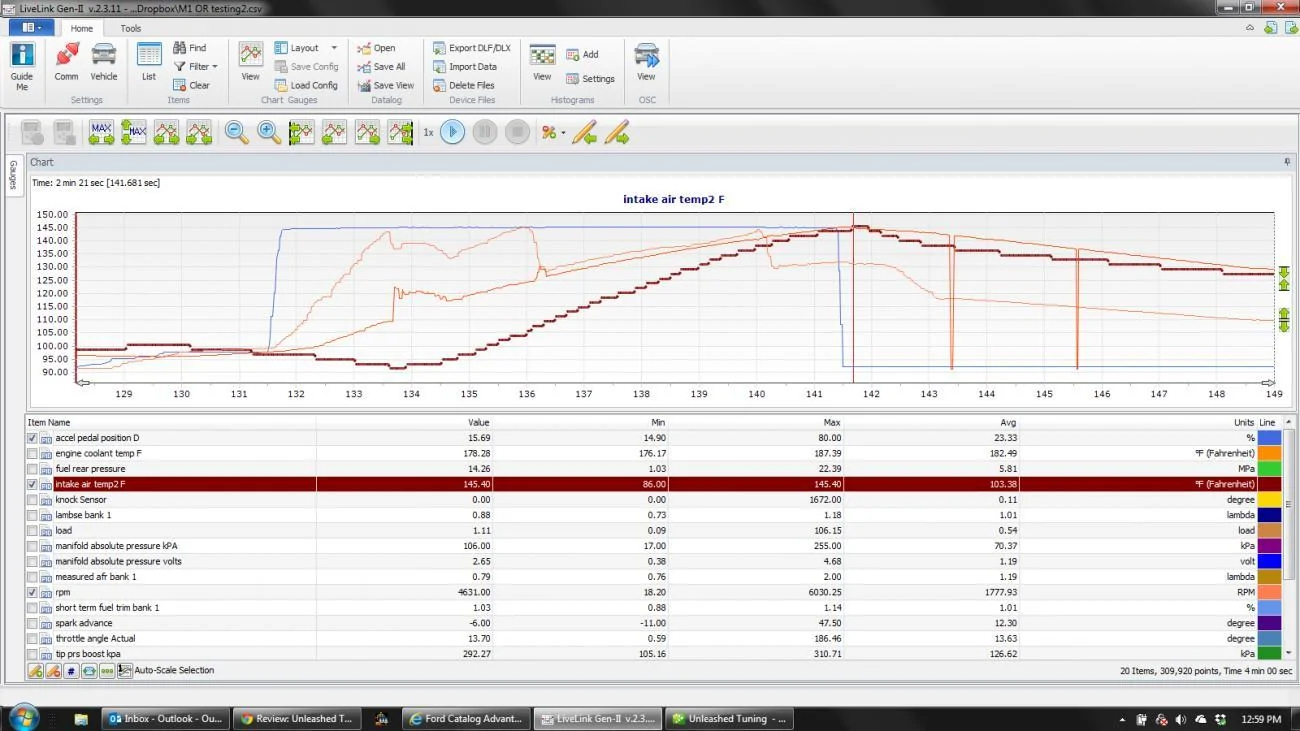Open the Histograms View
This screenshot has height=731, width=1300.
pyautogui.click(x=542, y=62)
